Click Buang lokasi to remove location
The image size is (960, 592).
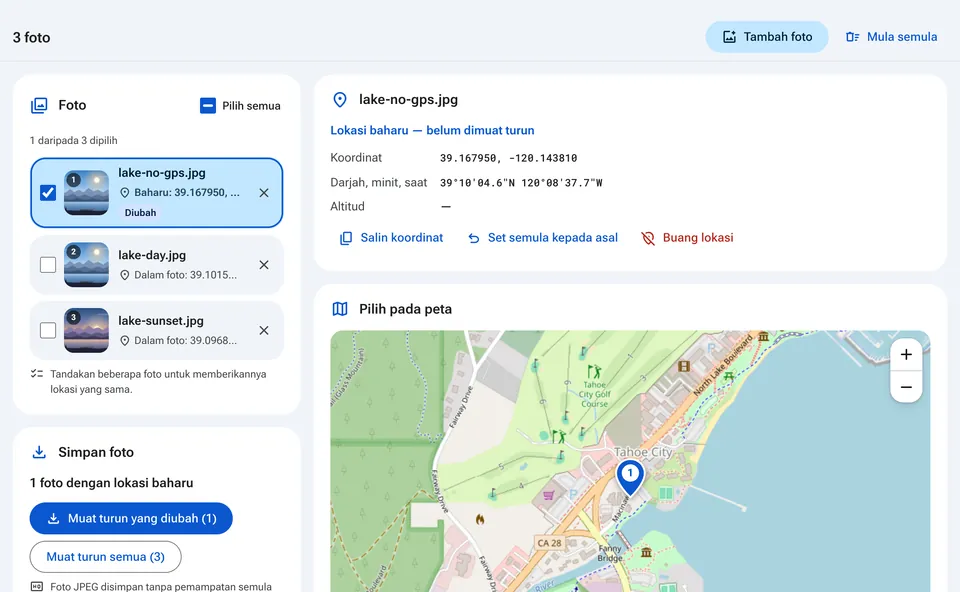pyautogui.click(x=687, y=238)
